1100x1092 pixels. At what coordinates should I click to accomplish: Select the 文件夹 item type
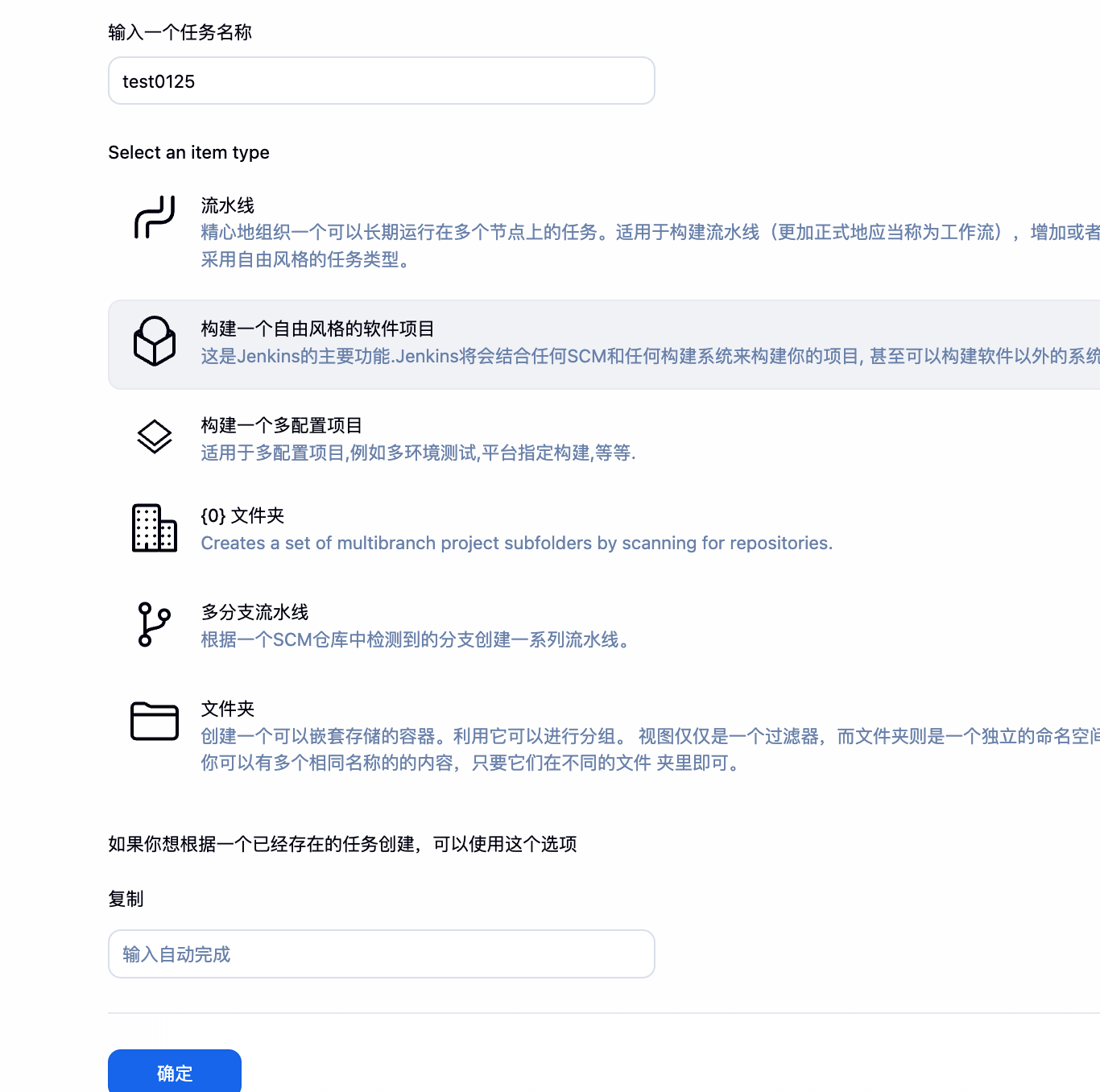[x=226, y=709]
